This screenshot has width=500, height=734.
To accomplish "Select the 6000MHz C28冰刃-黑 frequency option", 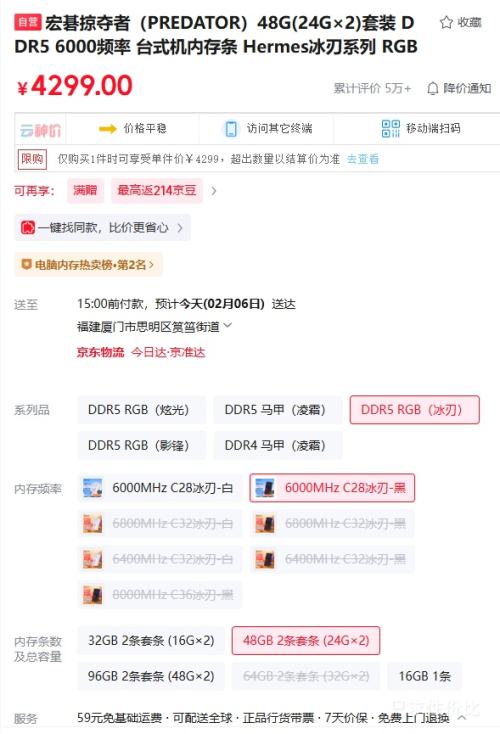I will [x=332, y=488].
